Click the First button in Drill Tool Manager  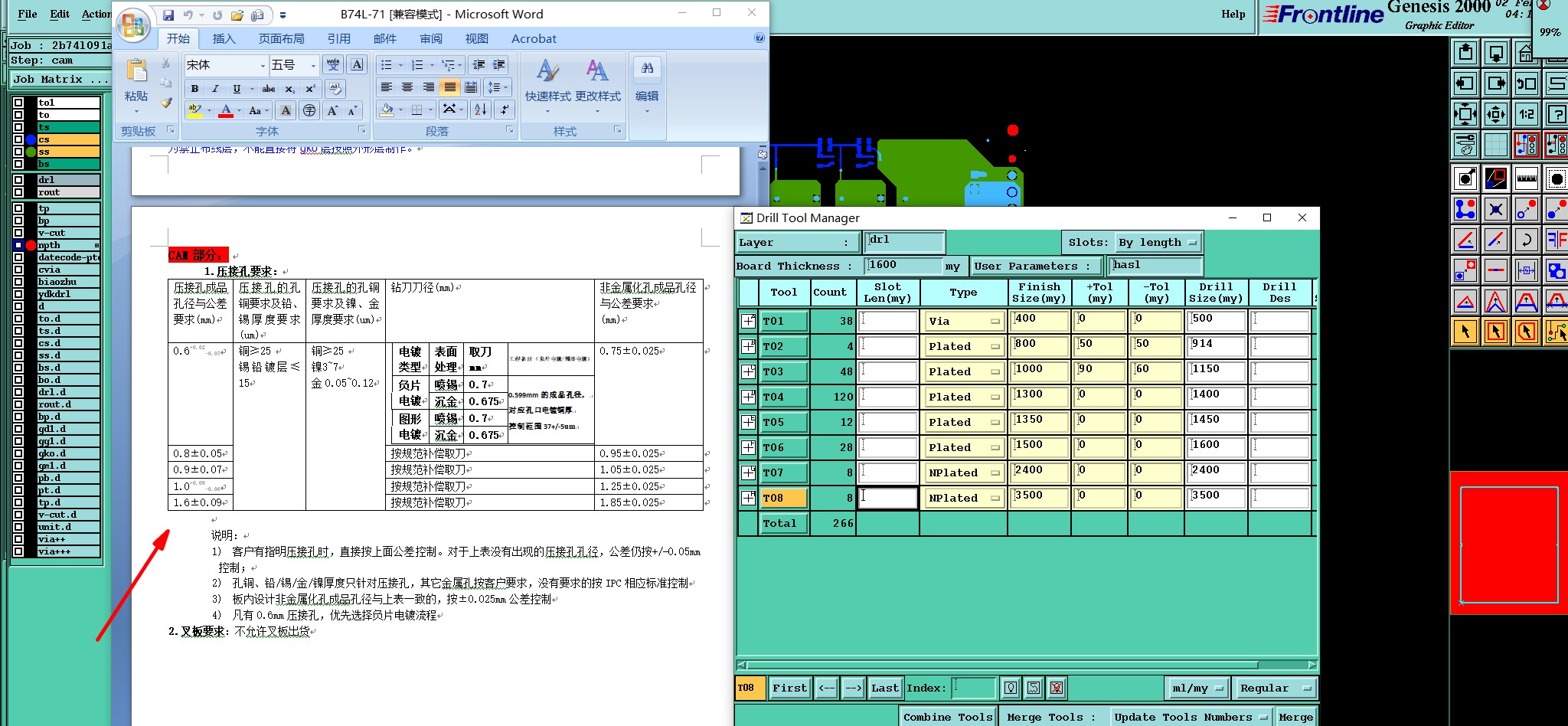coord(789,688)
